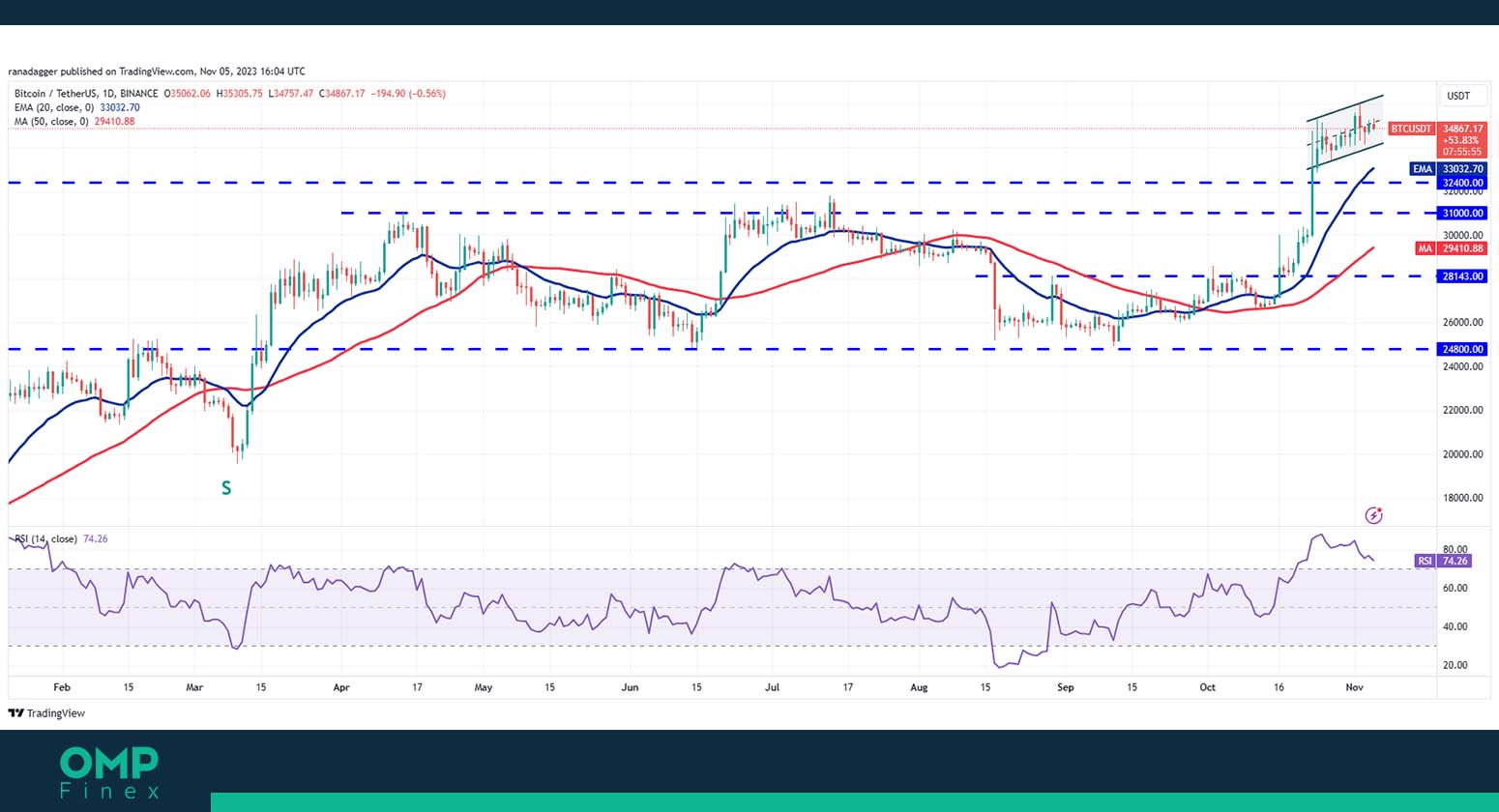
Task: Click the 20.00 RSI axis tick
Action: [x=1455, y=665]
